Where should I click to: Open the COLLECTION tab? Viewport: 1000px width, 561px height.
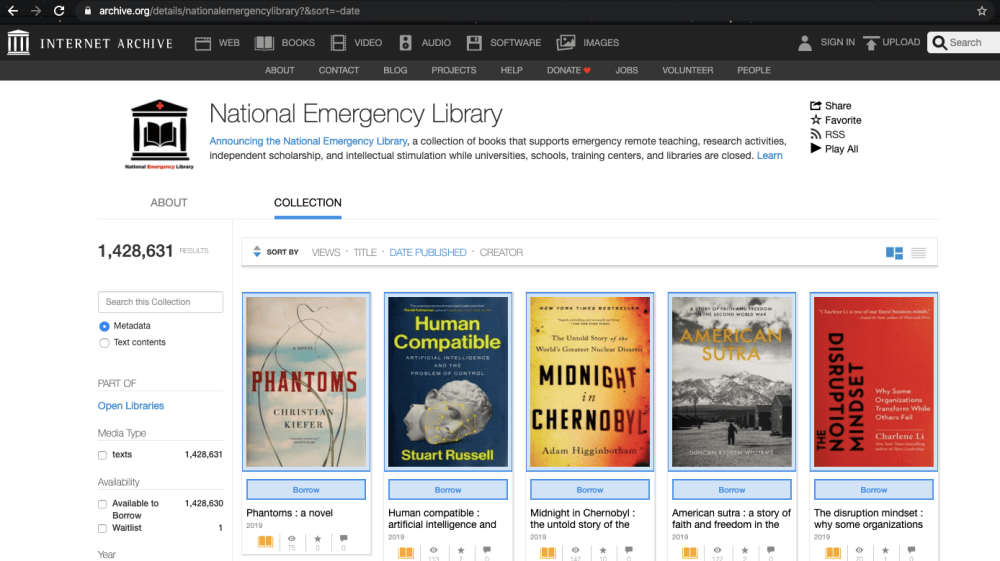(307, 203)
